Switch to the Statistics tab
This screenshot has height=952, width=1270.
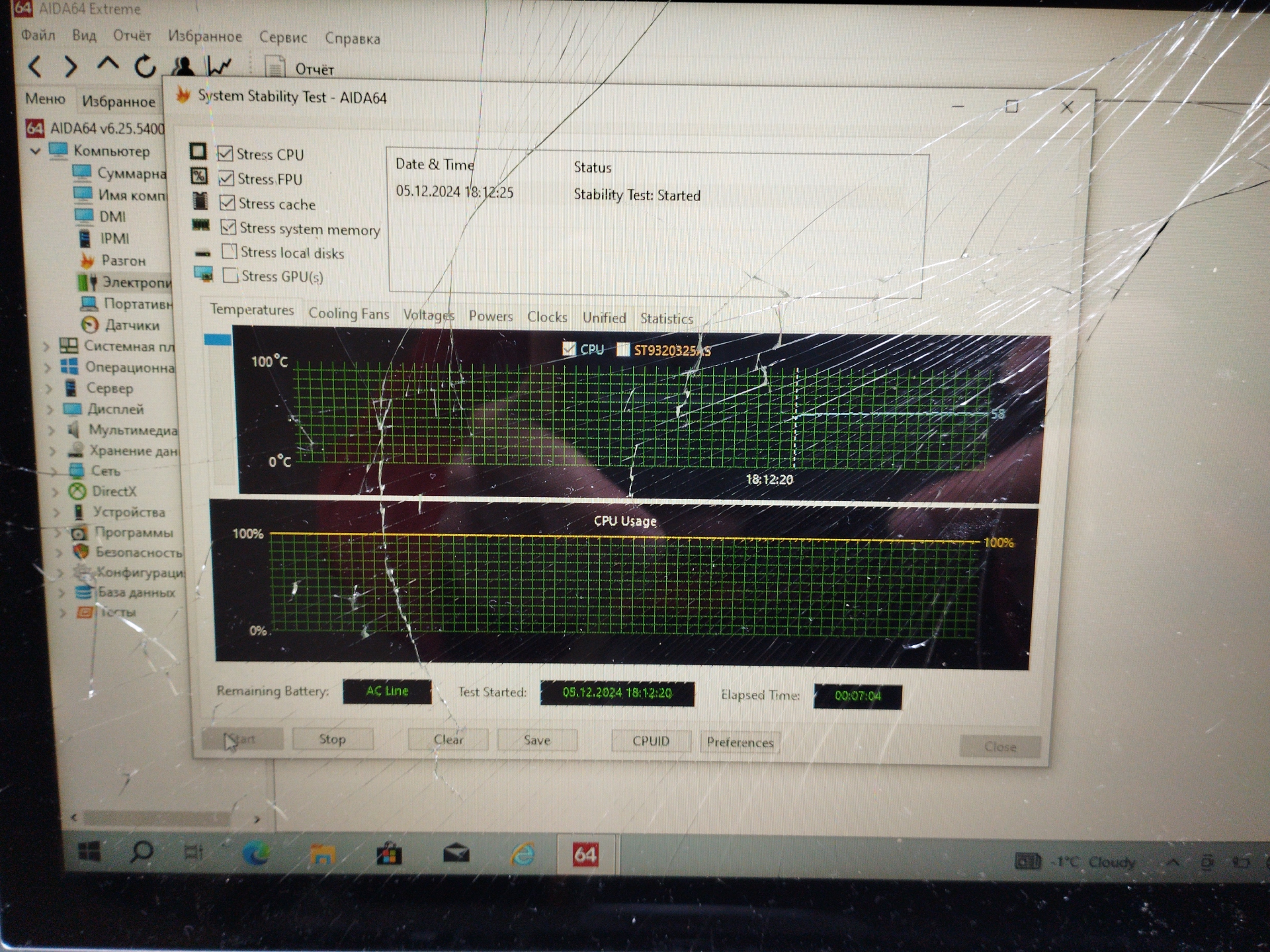[x=666, y=319]
